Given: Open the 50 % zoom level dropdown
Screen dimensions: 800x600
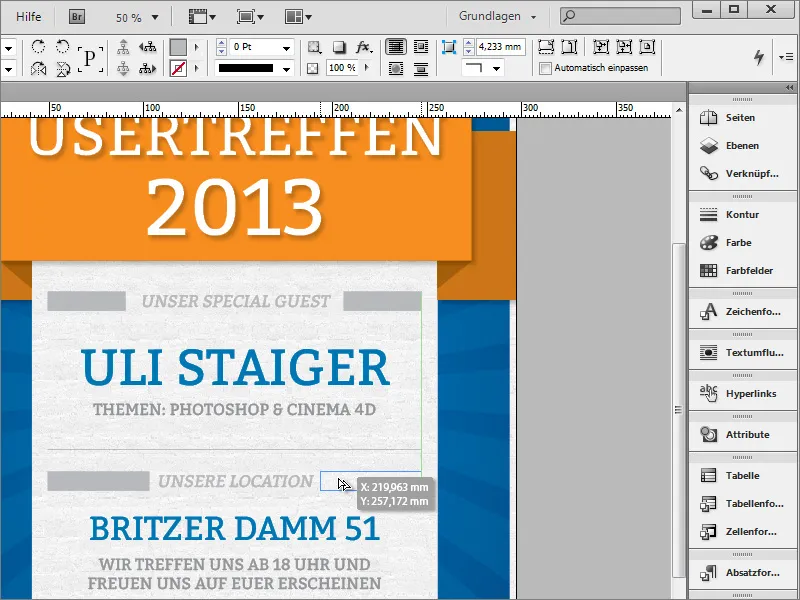Looking at the screenshot, I should point(155,18).
